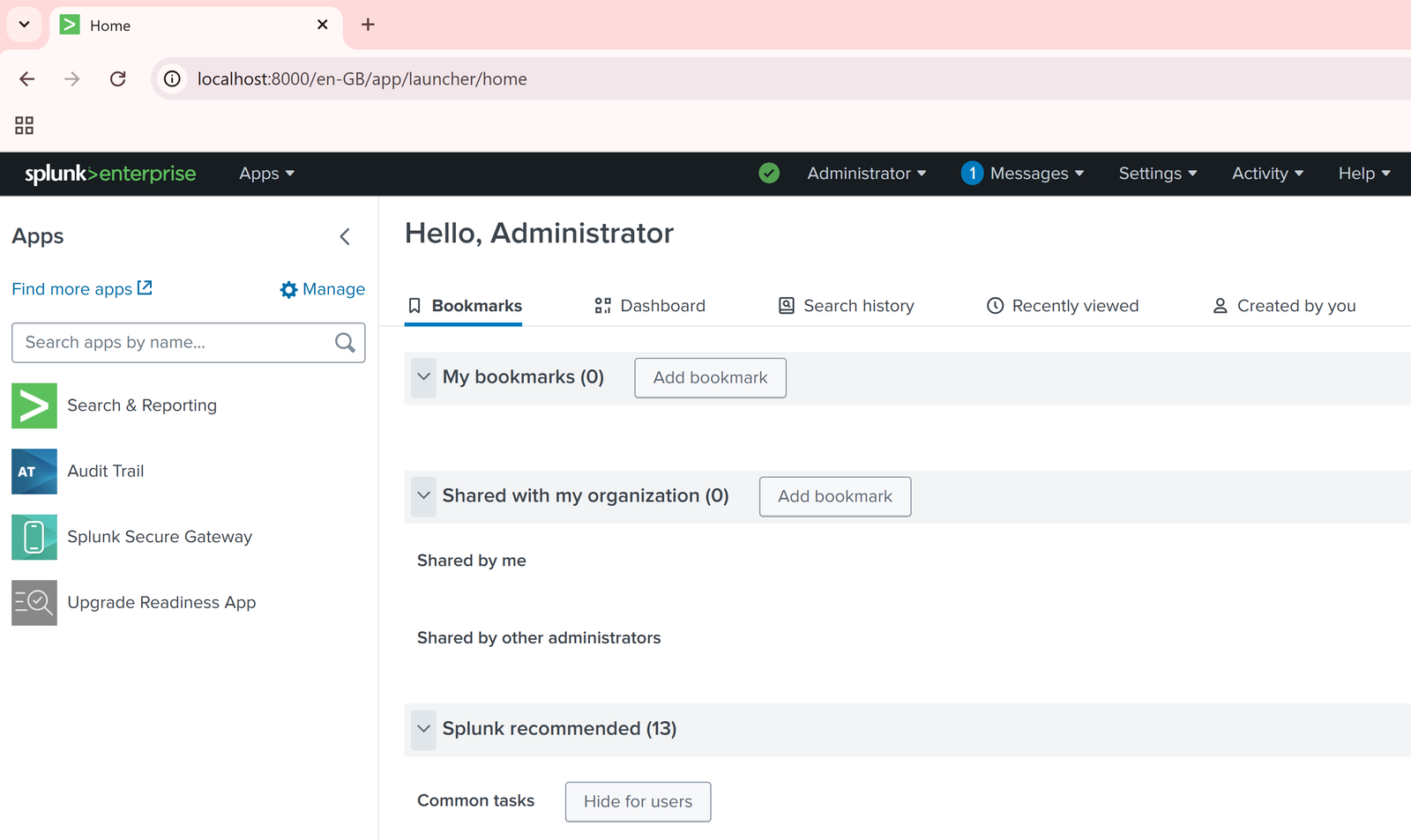Open the Search & Reporting app

pyautogui.click(x=142, y=405)
